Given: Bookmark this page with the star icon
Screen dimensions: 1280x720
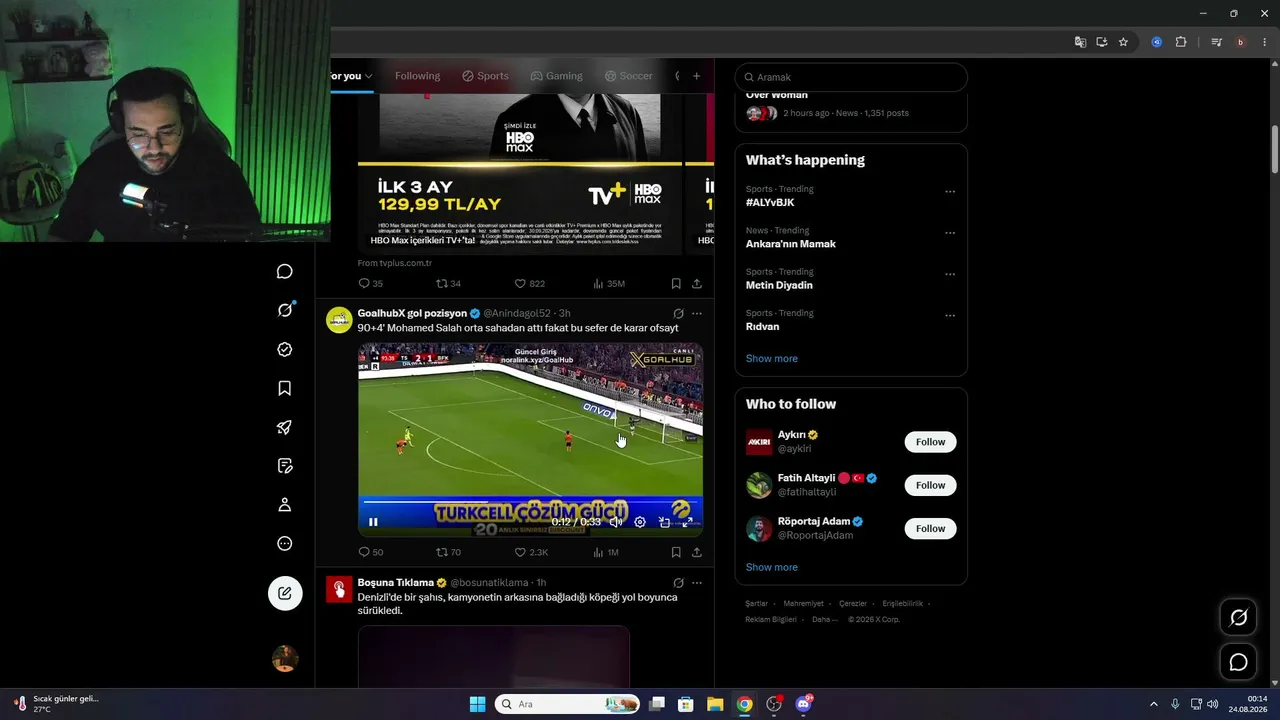Looking at the screenshot, I should click(x=1123, y=42).
